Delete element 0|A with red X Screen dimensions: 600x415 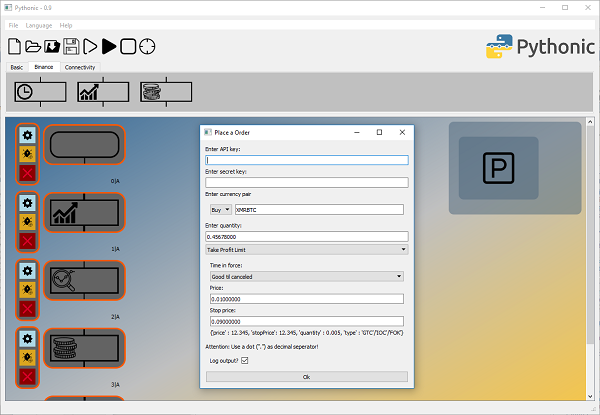28,173
